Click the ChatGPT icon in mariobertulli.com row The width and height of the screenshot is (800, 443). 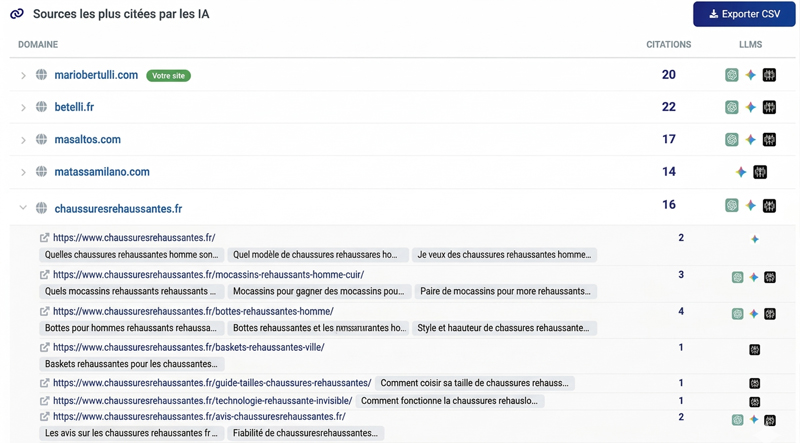pos(732,75)
